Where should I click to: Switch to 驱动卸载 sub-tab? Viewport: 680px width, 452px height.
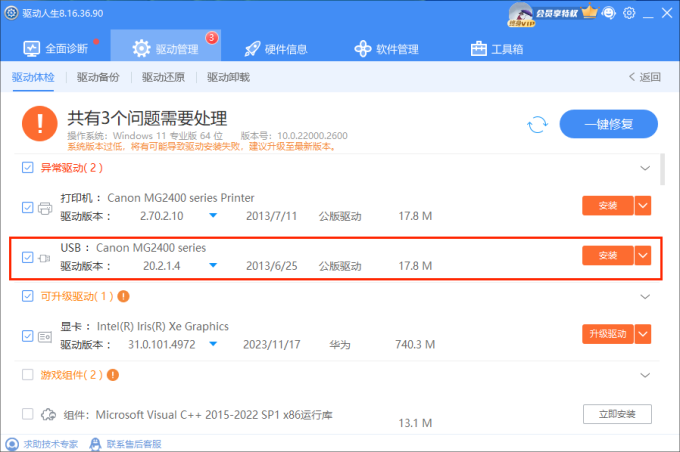[x=229, y=77]
